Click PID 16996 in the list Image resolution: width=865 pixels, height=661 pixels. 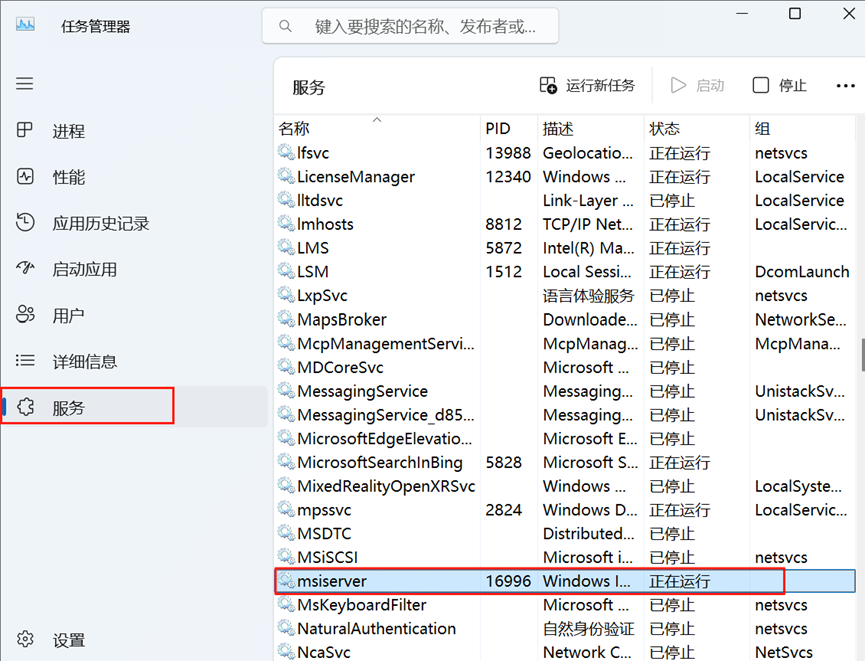508,581
